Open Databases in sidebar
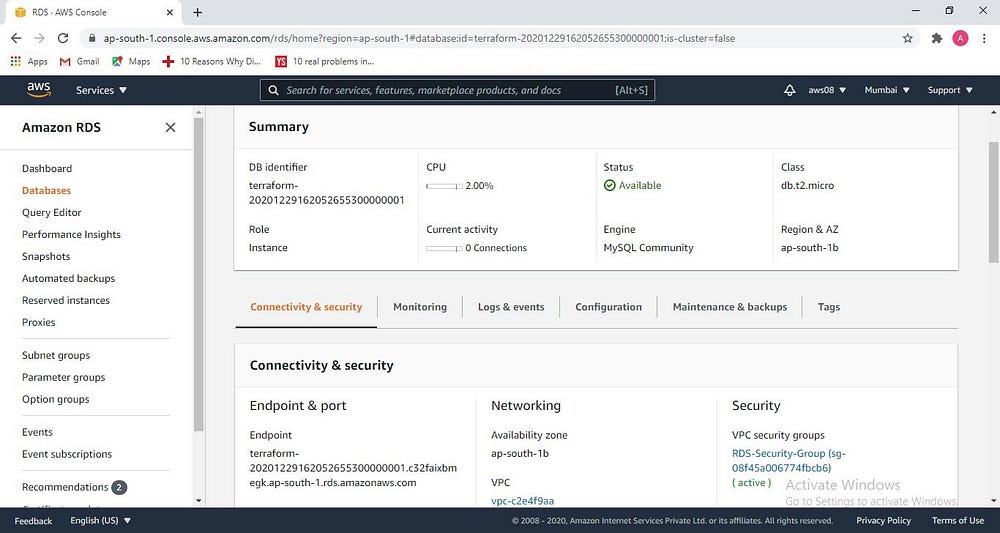 47,191
